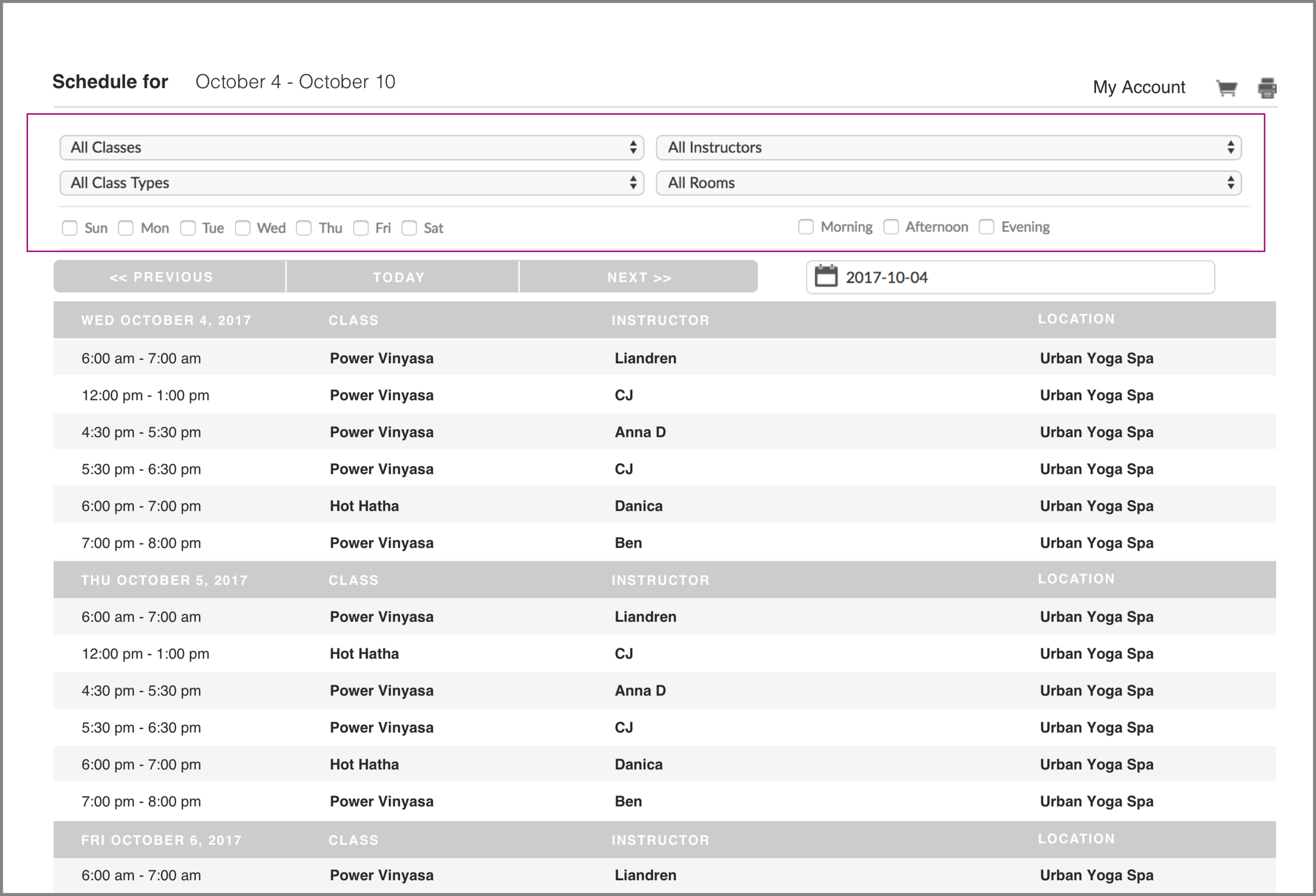This screenshot has height=896, width=1316.
Task: Click the Wed October 4, 2017 header
Action: click(166, 320)
